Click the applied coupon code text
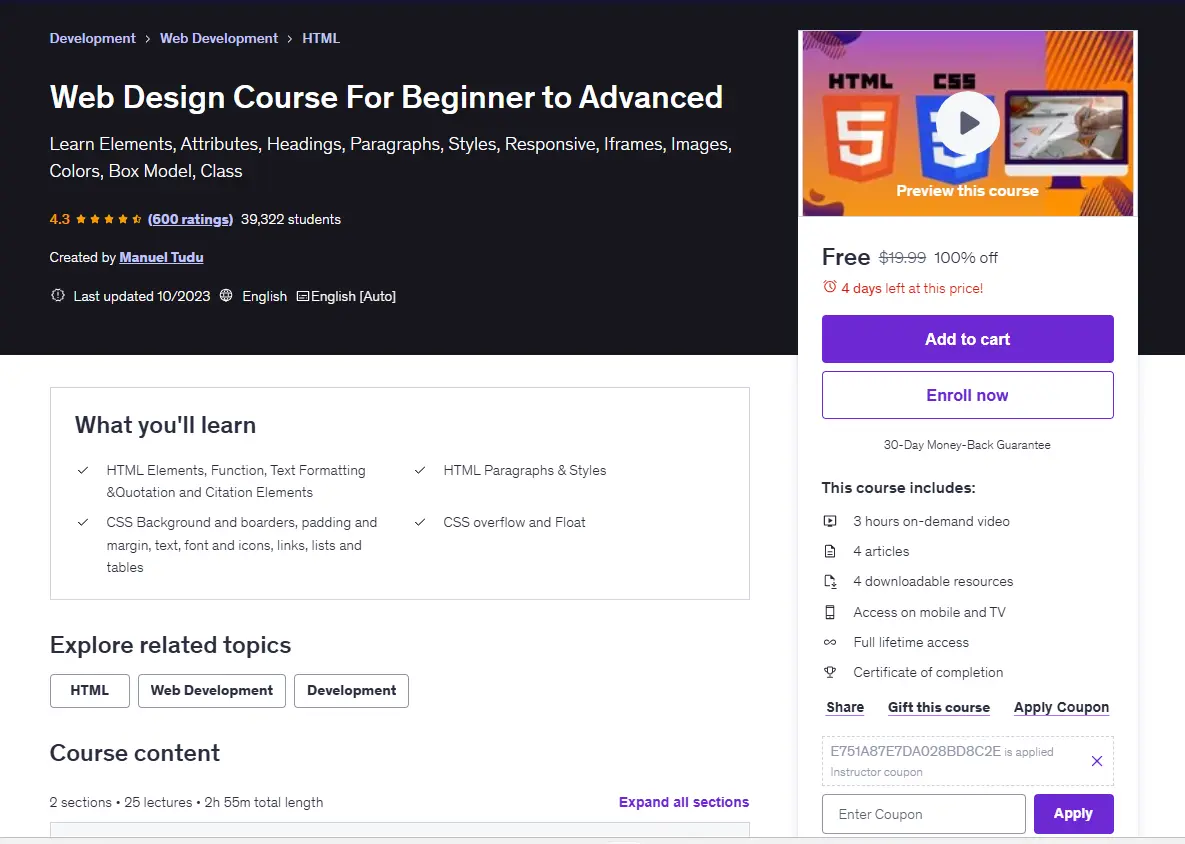The width and height of the screenshot is (1185, 844). [915, 751]
